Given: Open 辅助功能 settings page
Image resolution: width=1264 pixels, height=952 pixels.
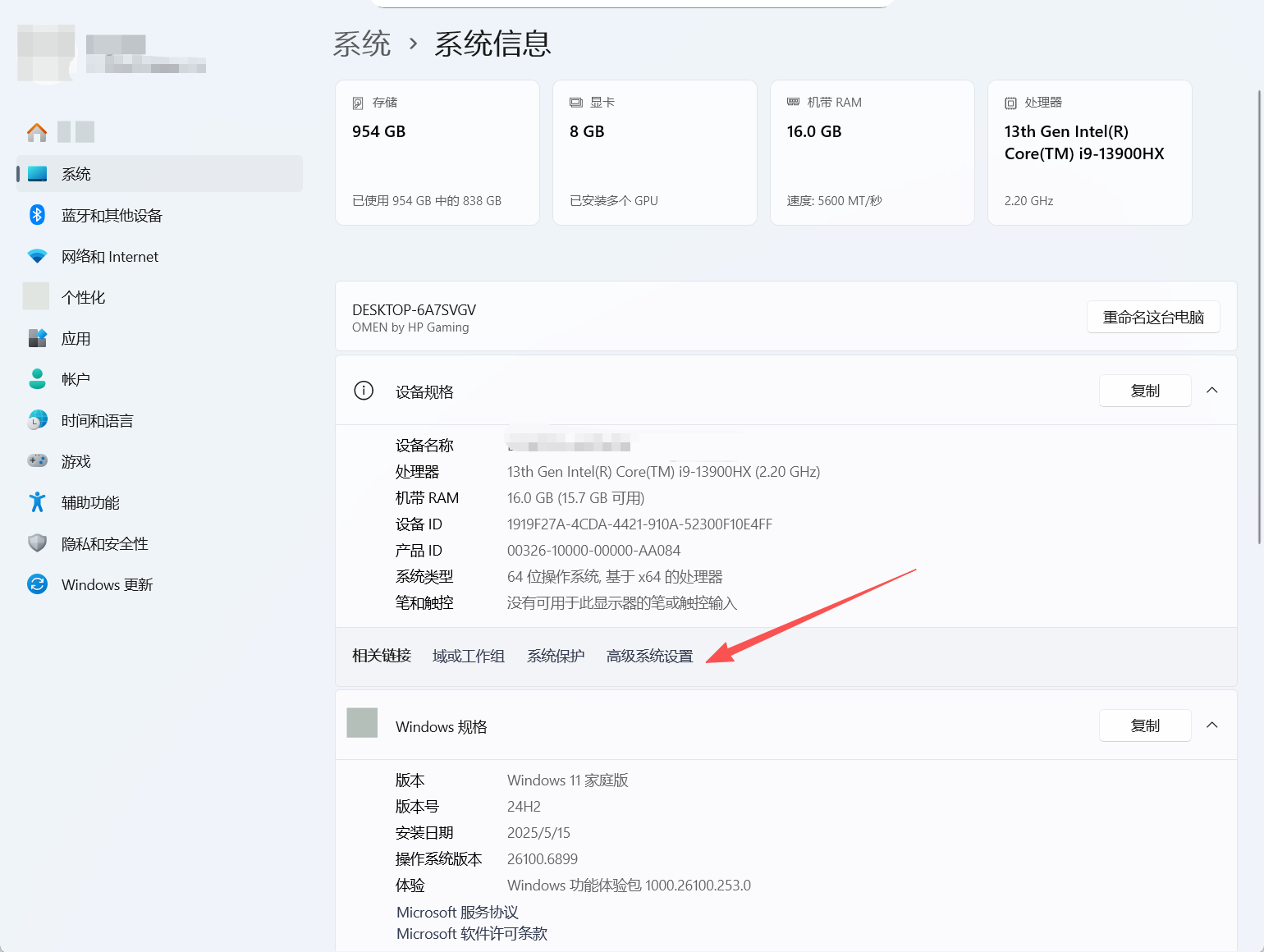Looking at the screenshot, I should coord(159,502).
